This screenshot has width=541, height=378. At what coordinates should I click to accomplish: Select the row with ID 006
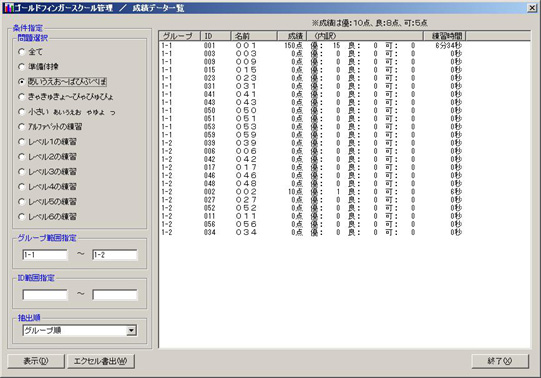tap(312, 151)
